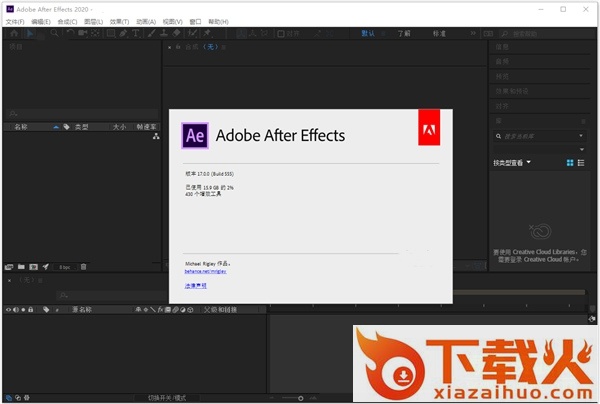
Task: Open the 帮助(H) menu
Action: coord(218,22)
